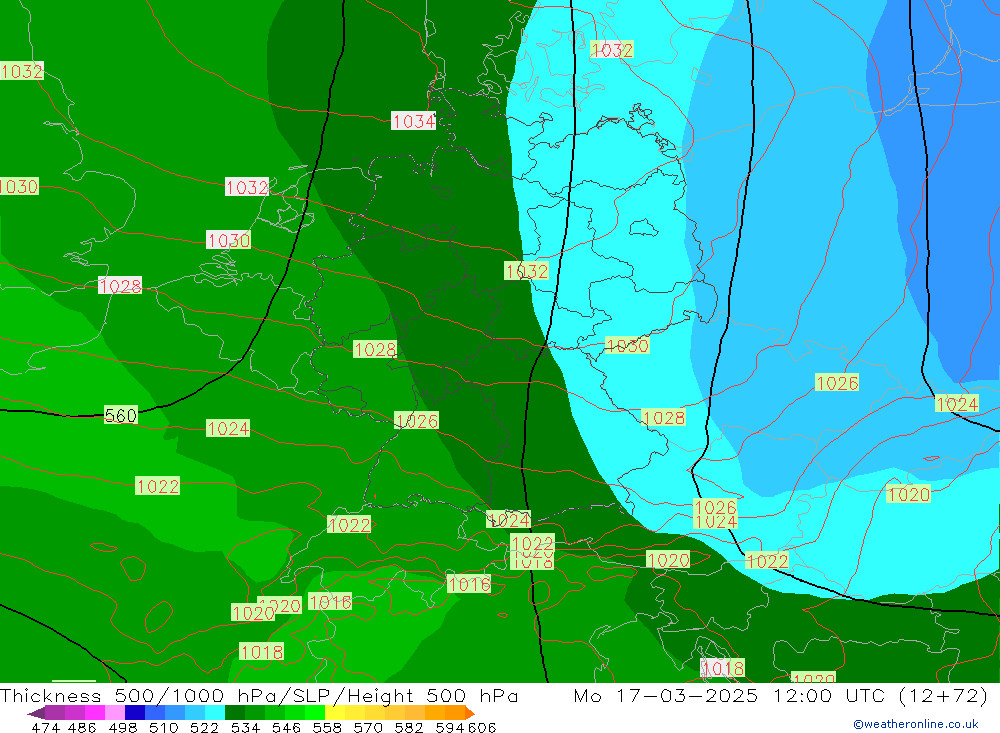Click the forecast date "Mo 17-03-2025 12:00 UTC (12+72)"
Image resolution: width=1000 pixels, height=733 pixels.
(781, 695)
